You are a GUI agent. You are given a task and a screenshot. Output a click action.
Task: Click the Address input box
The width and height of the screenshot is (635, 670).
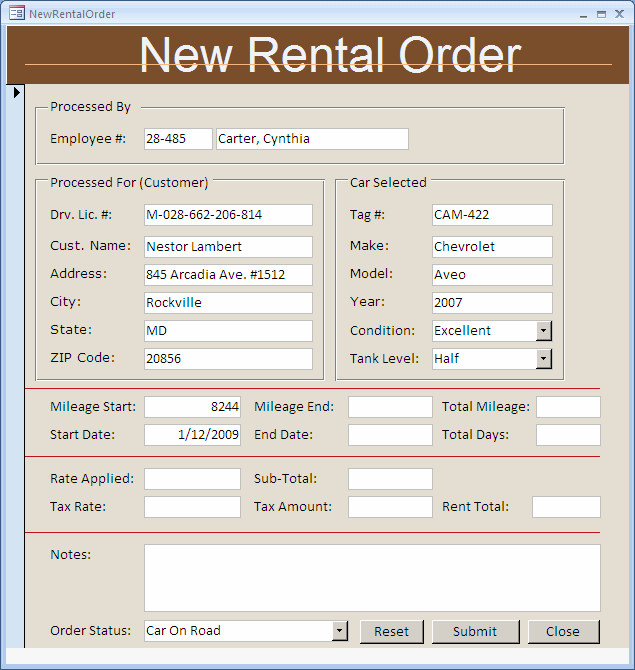click(228, 275)
